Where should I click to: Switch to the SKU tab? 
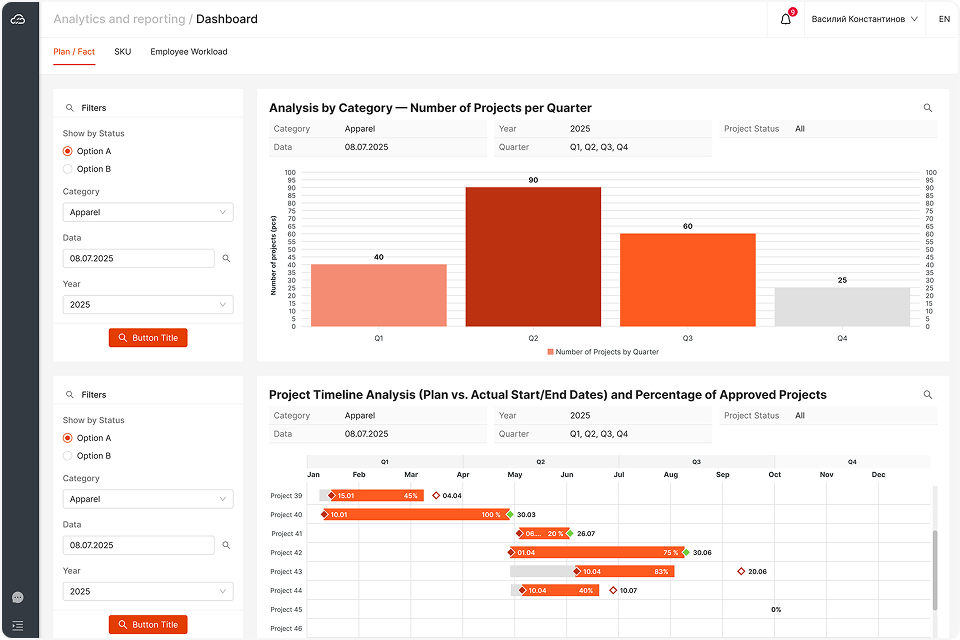[x=122, y=52]
